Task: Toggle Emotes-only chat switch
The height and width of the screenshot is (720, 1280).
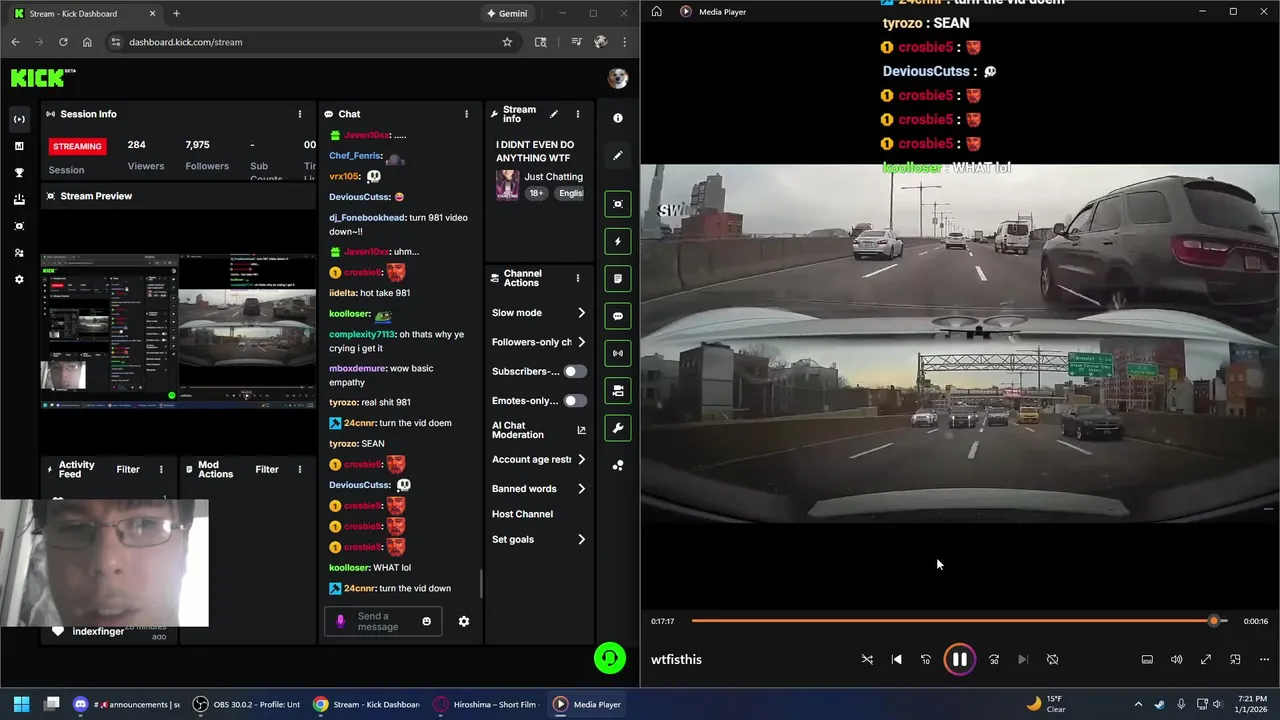Action: pos(575,401)
